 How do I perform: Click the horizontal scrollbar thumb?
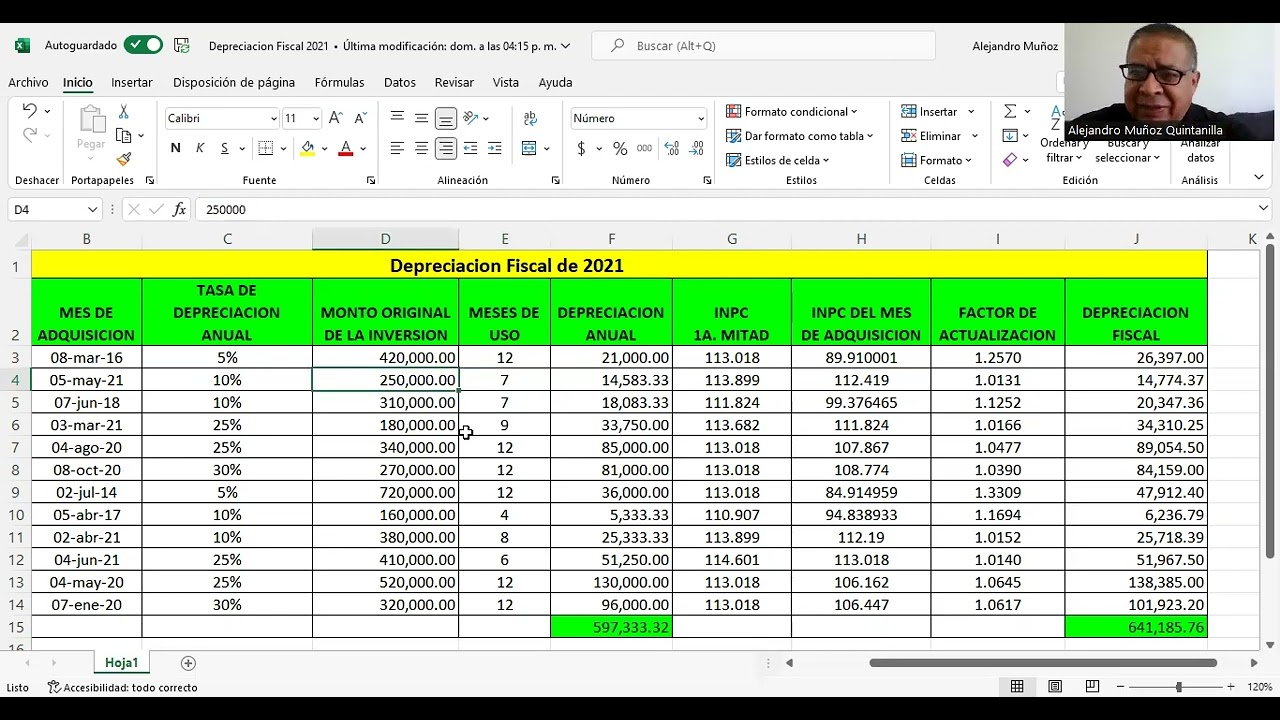tap(1043, 663)
